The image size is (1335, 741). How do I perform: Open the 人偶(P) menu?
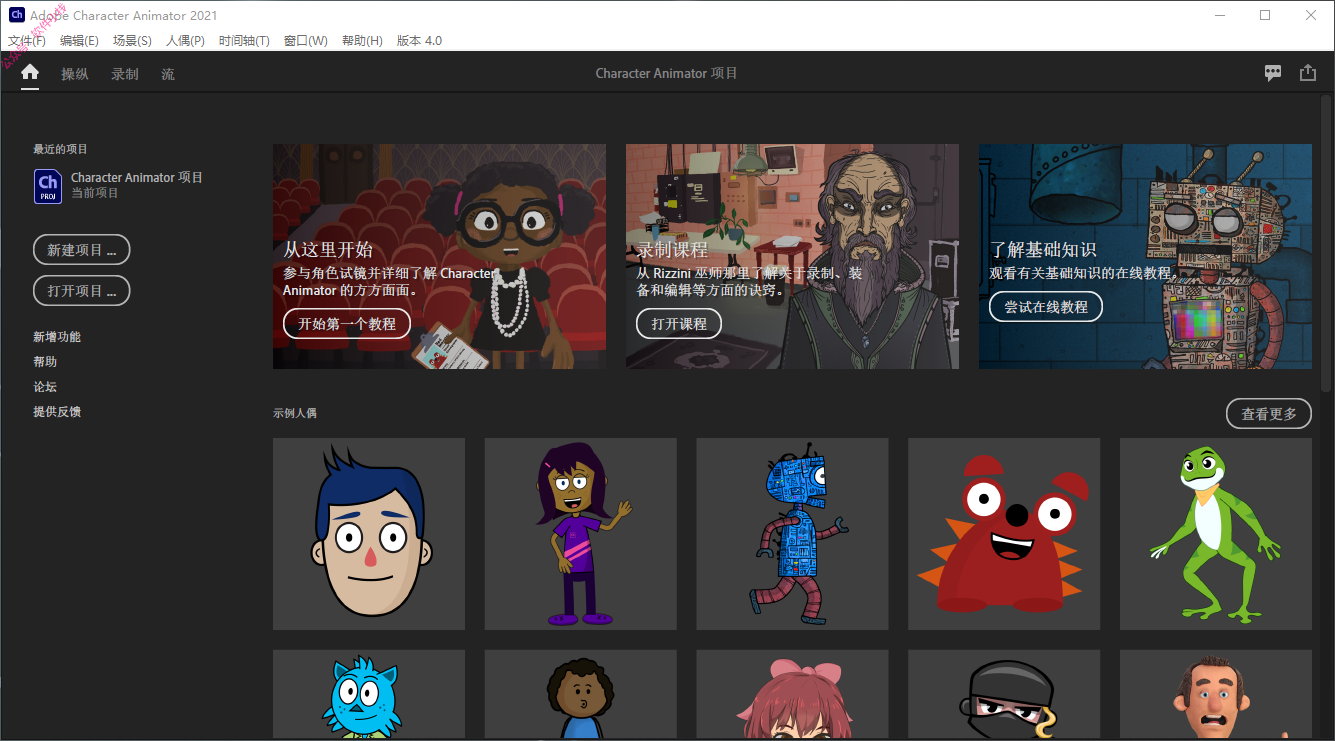click(185, 41)
